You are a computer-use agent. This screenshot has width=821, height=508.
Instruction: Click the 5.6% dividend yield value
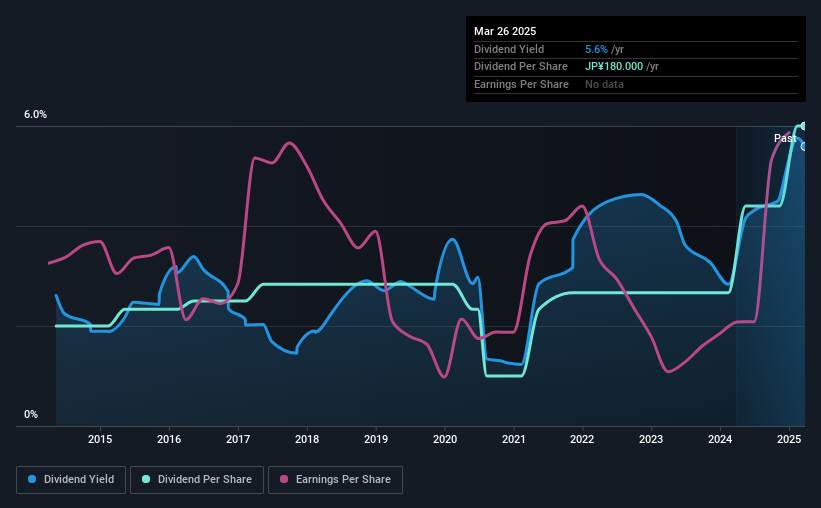pyautogui.click(x=596, y=49)
